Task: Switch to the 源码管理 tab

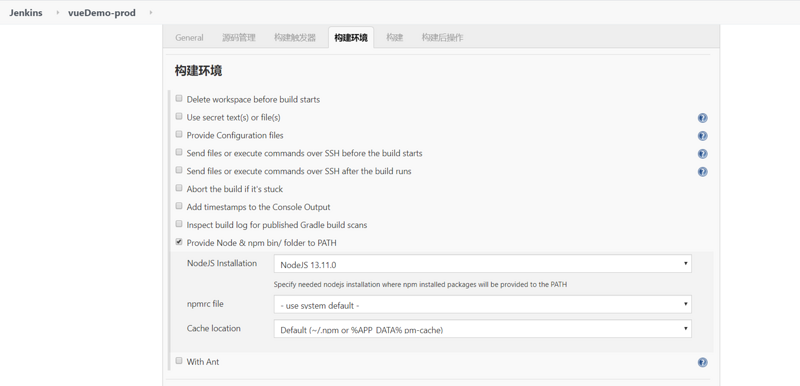Action: point(239,38)
